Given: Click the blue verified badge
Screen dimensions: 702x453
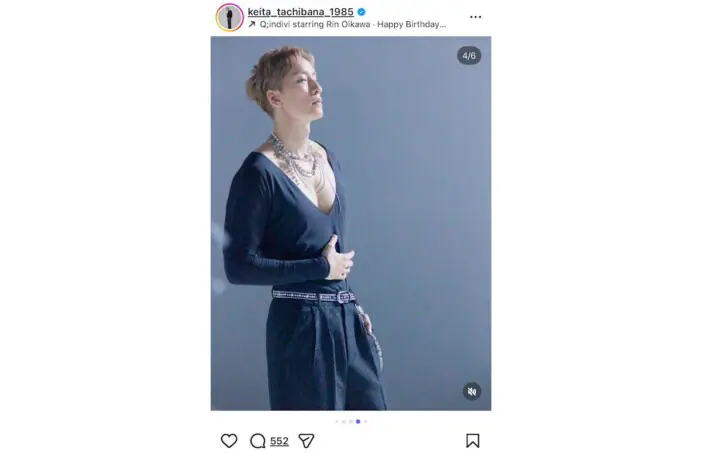Looking at the screenshot, I should point(362,12).
